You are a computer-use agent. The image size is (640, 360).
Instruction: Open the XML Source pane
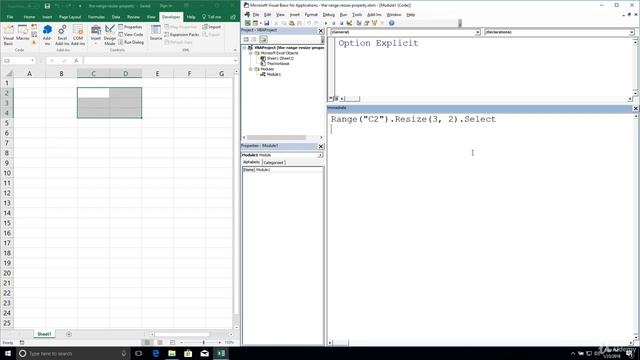(156, 33)
